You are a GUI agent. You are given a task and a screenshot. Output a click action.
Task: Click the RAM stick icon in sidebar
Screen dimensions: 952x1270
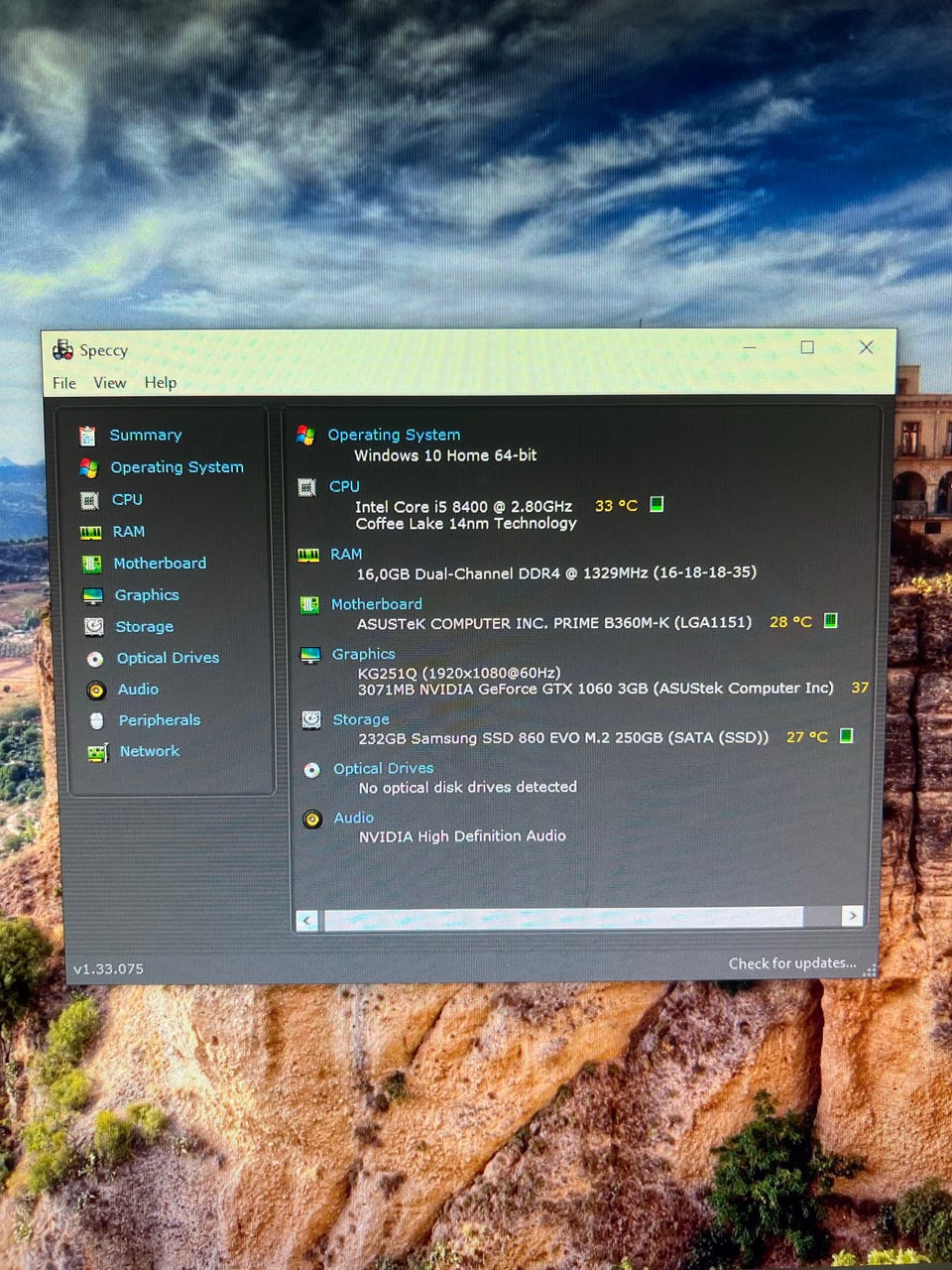(90, 533)
